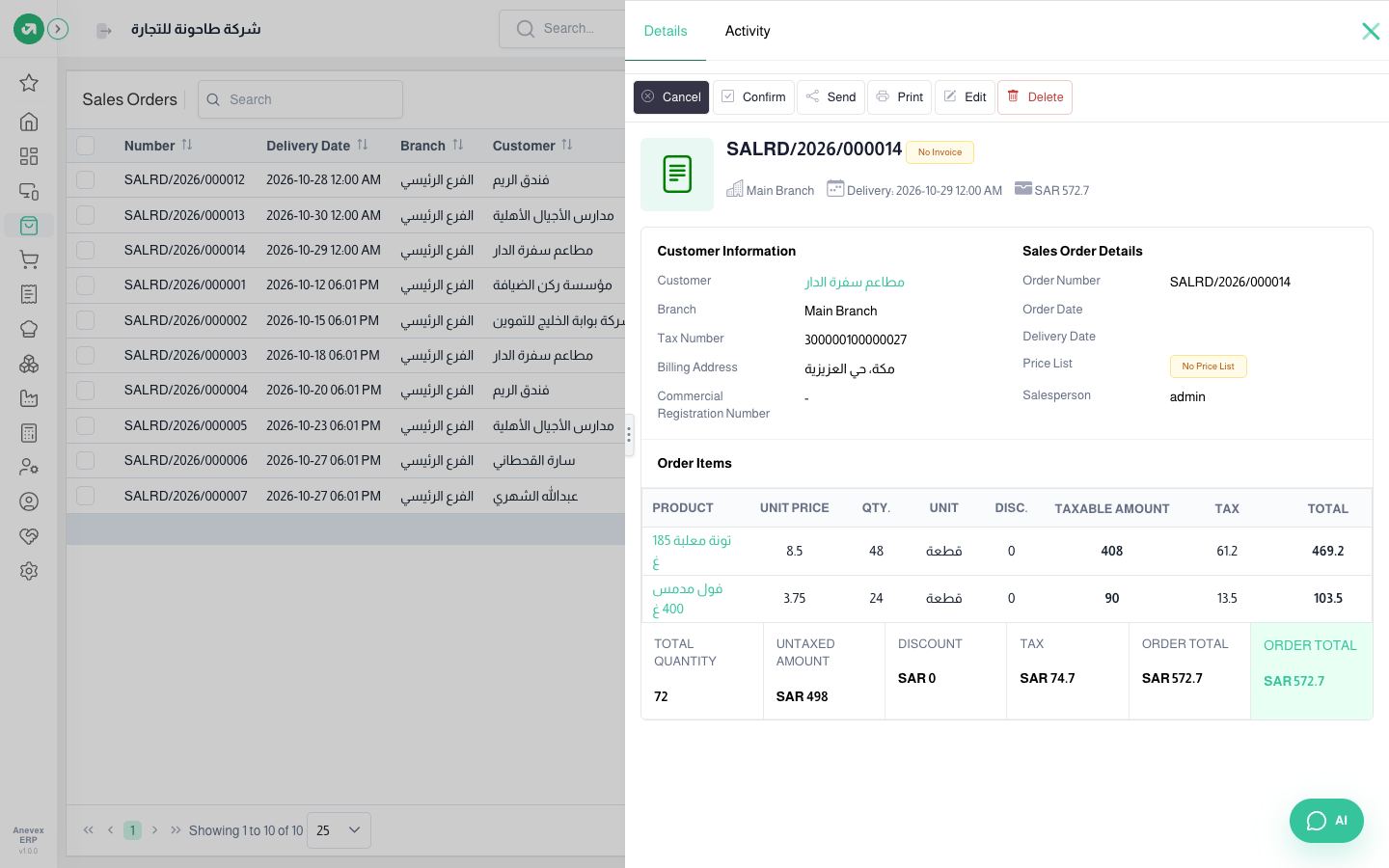The height and width of the screenshot is (868, 1389).
Task: Open the page size dropdown showing 25
Action: pos(339,830)
